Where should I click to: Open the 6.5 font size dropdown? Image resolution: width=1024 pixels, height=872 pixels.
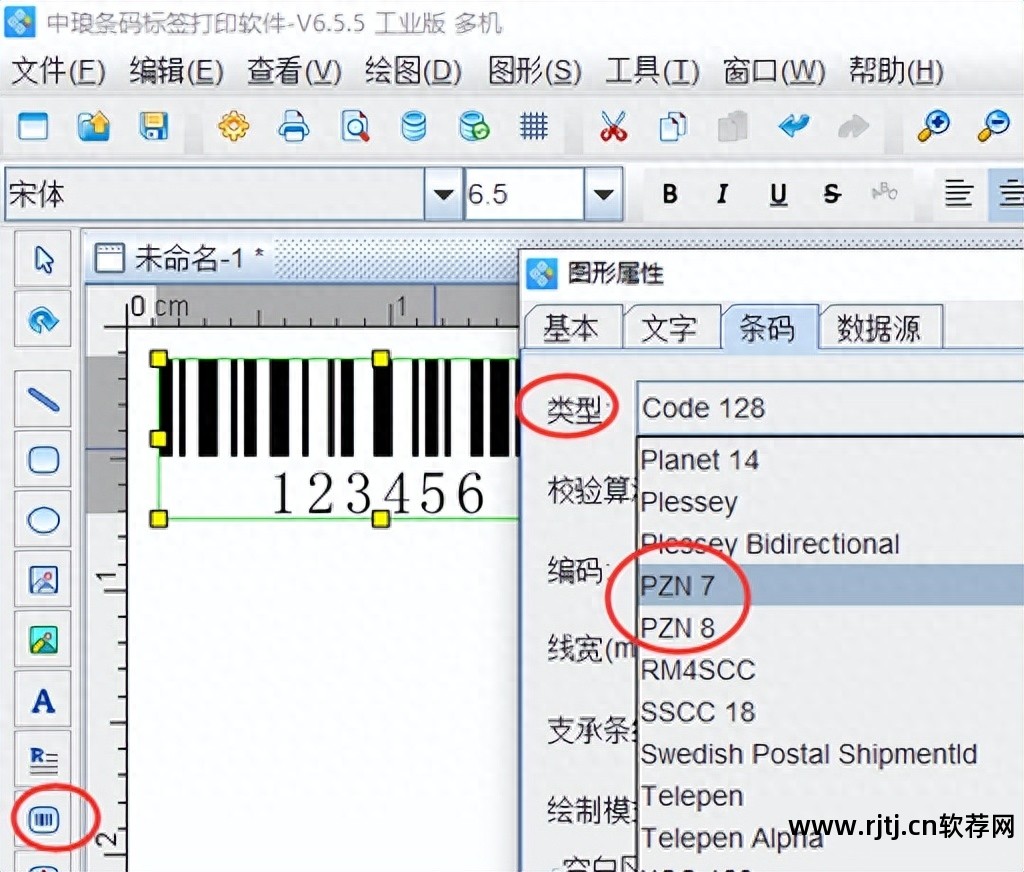pyautogui.click(x=601, y=195)
